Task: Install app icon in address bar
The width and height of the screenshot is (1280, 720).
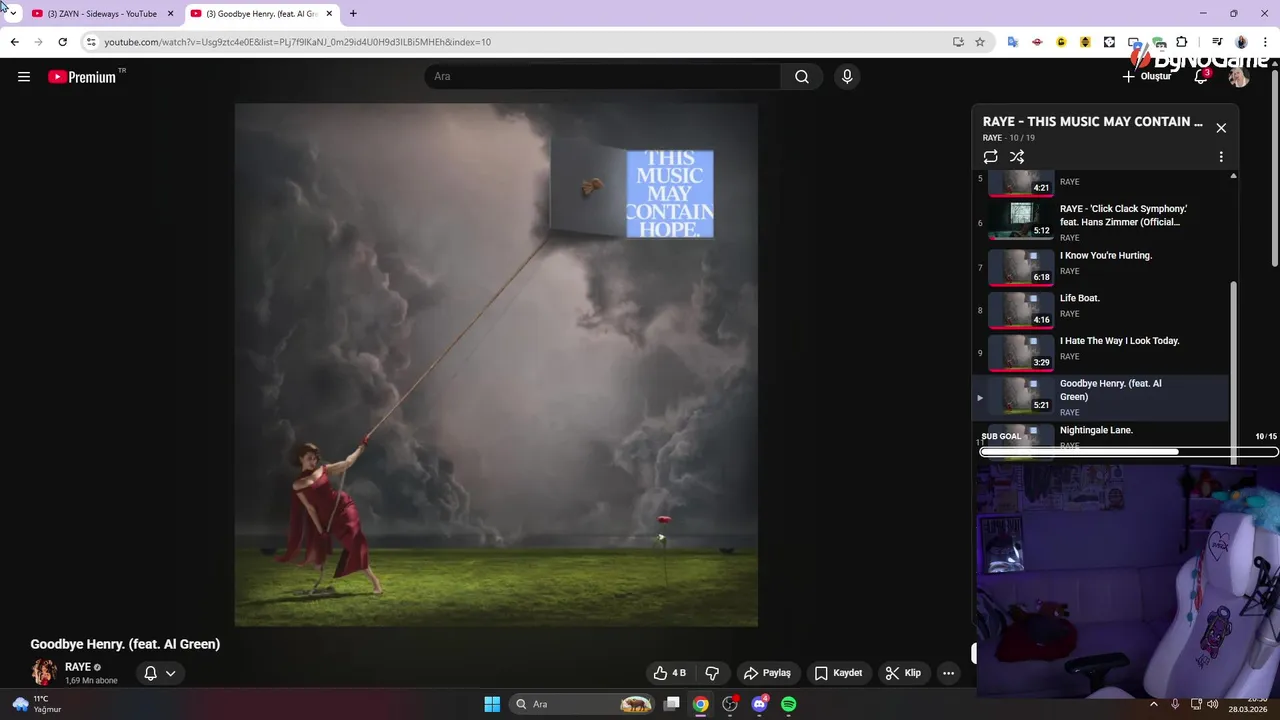Action: [x=958, y=42]
